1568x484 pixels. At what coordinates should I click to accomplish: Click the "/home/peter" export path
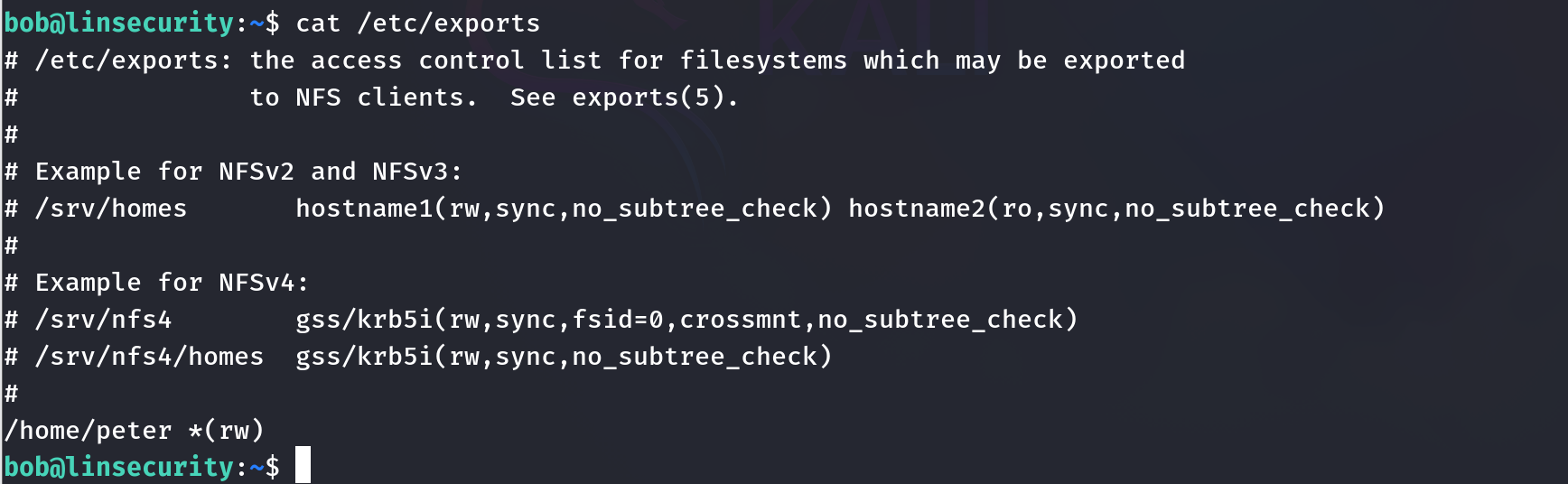tap(88, 431)
